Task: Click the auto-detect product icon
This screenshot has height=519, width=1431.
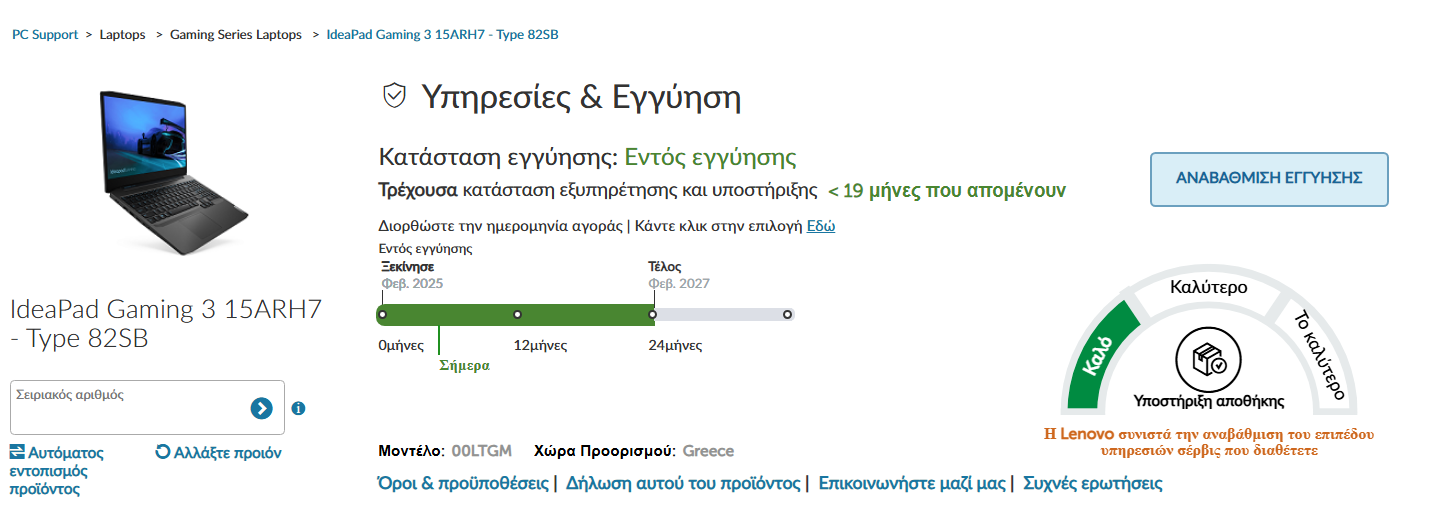Action: 17,452
